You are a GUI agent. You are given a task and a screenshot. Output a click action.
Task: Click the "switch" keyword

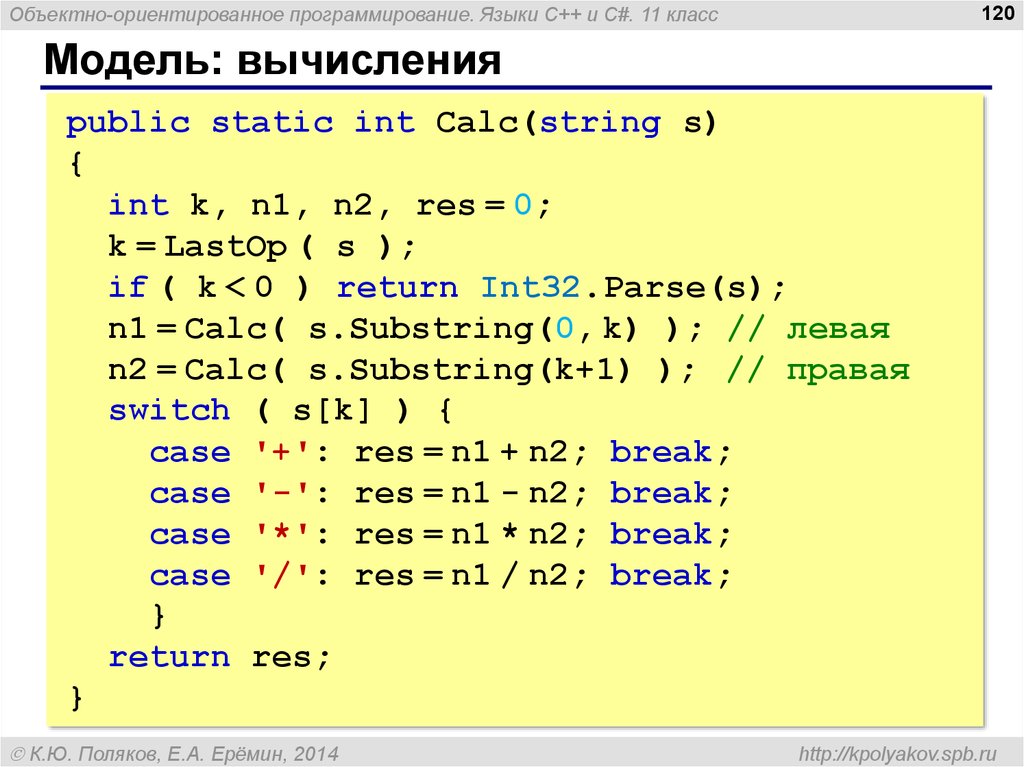(169, 411)
